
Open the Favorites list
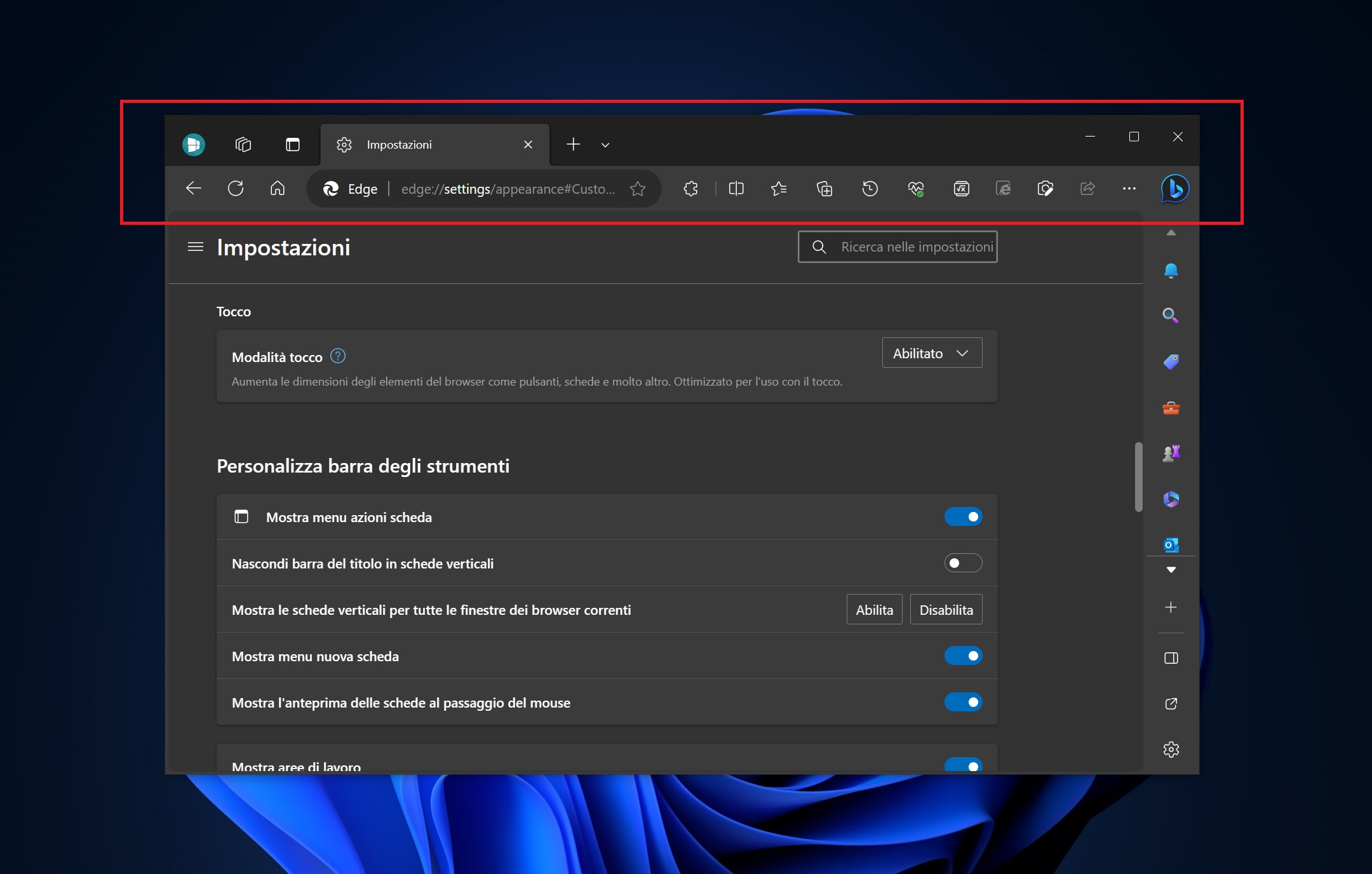779,188
